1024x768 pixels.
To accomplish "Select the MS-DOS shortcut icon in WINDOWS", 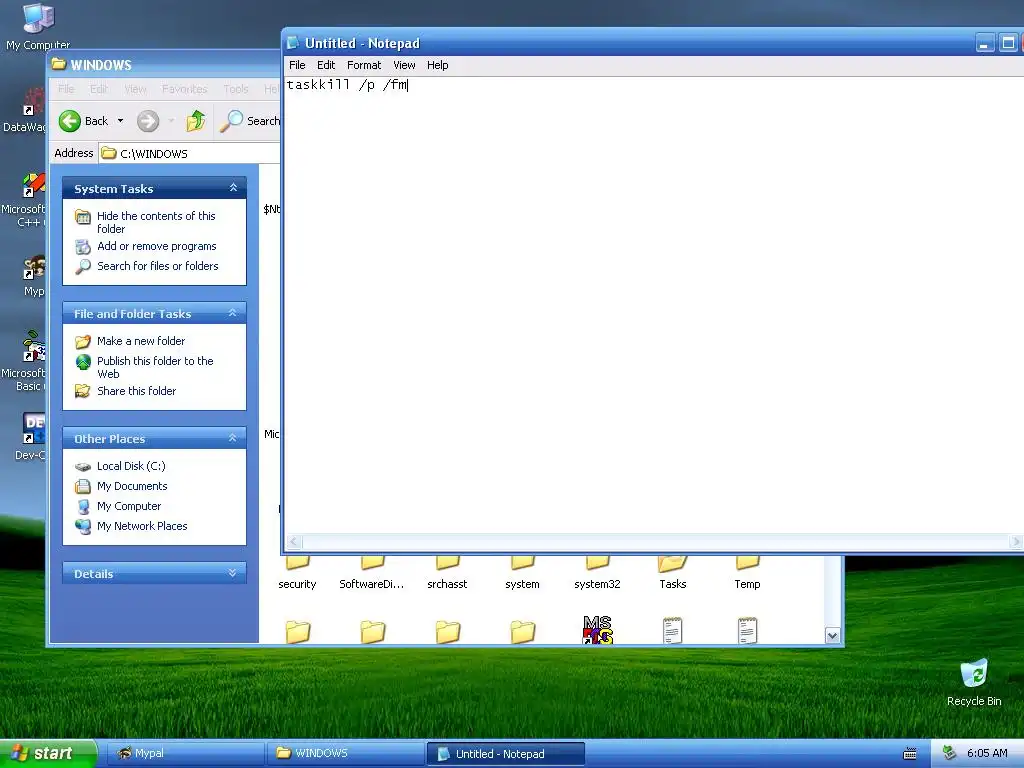I will [x=598, y=630].
